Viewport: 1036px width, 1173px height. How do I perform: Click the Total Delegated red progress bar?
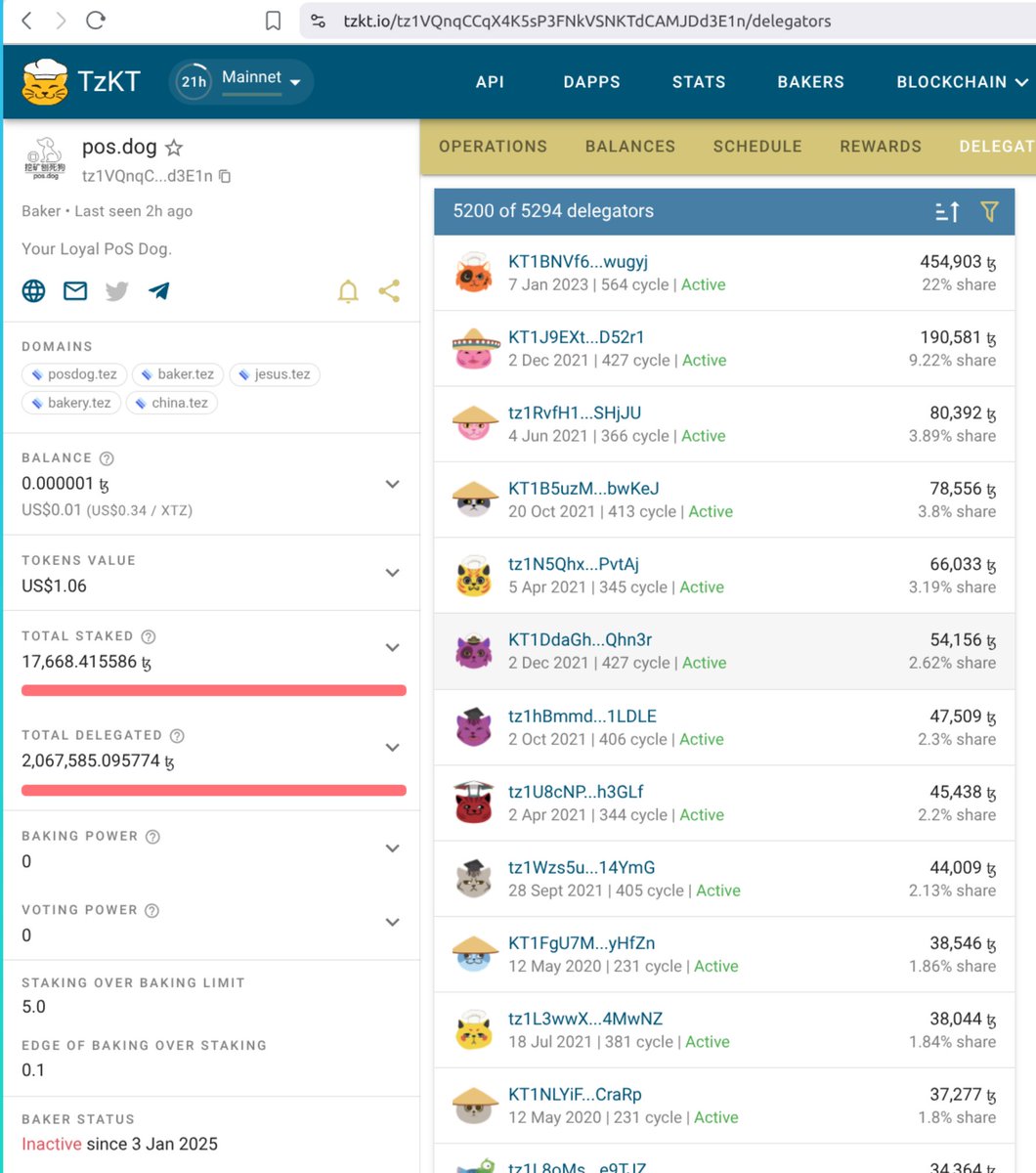214,791
